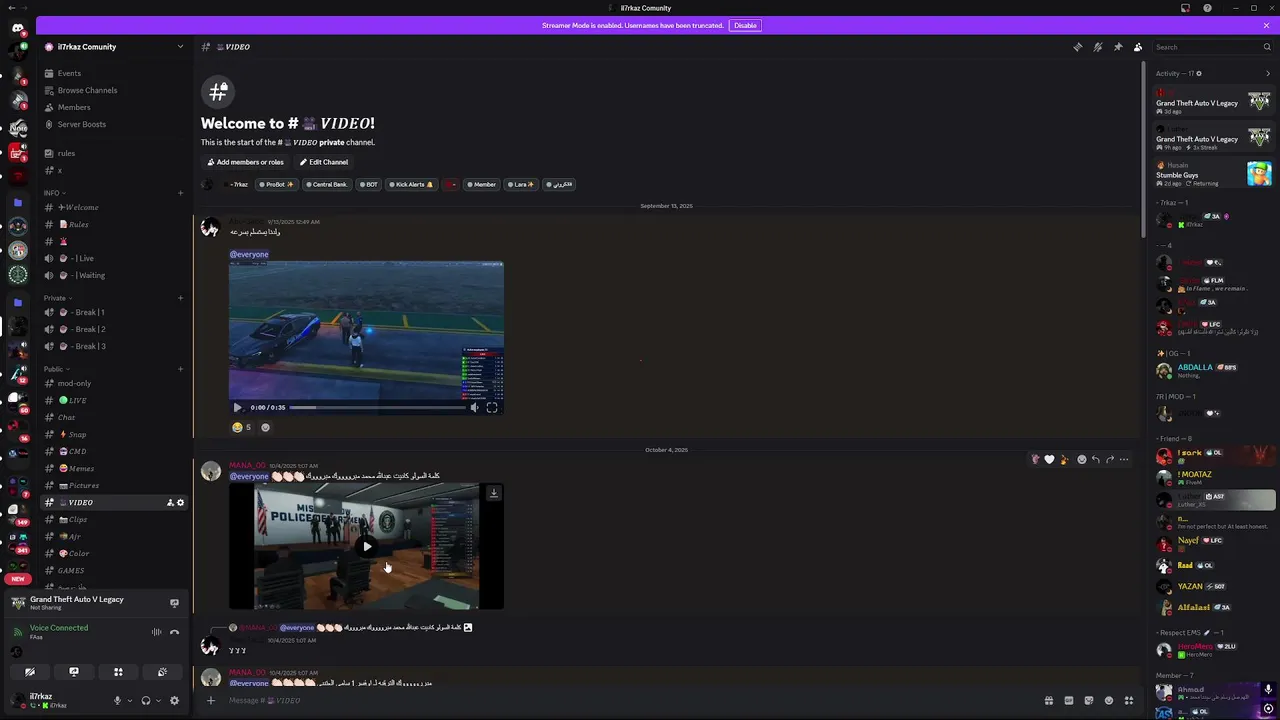Open the Memes channel

tap(113, 468)
